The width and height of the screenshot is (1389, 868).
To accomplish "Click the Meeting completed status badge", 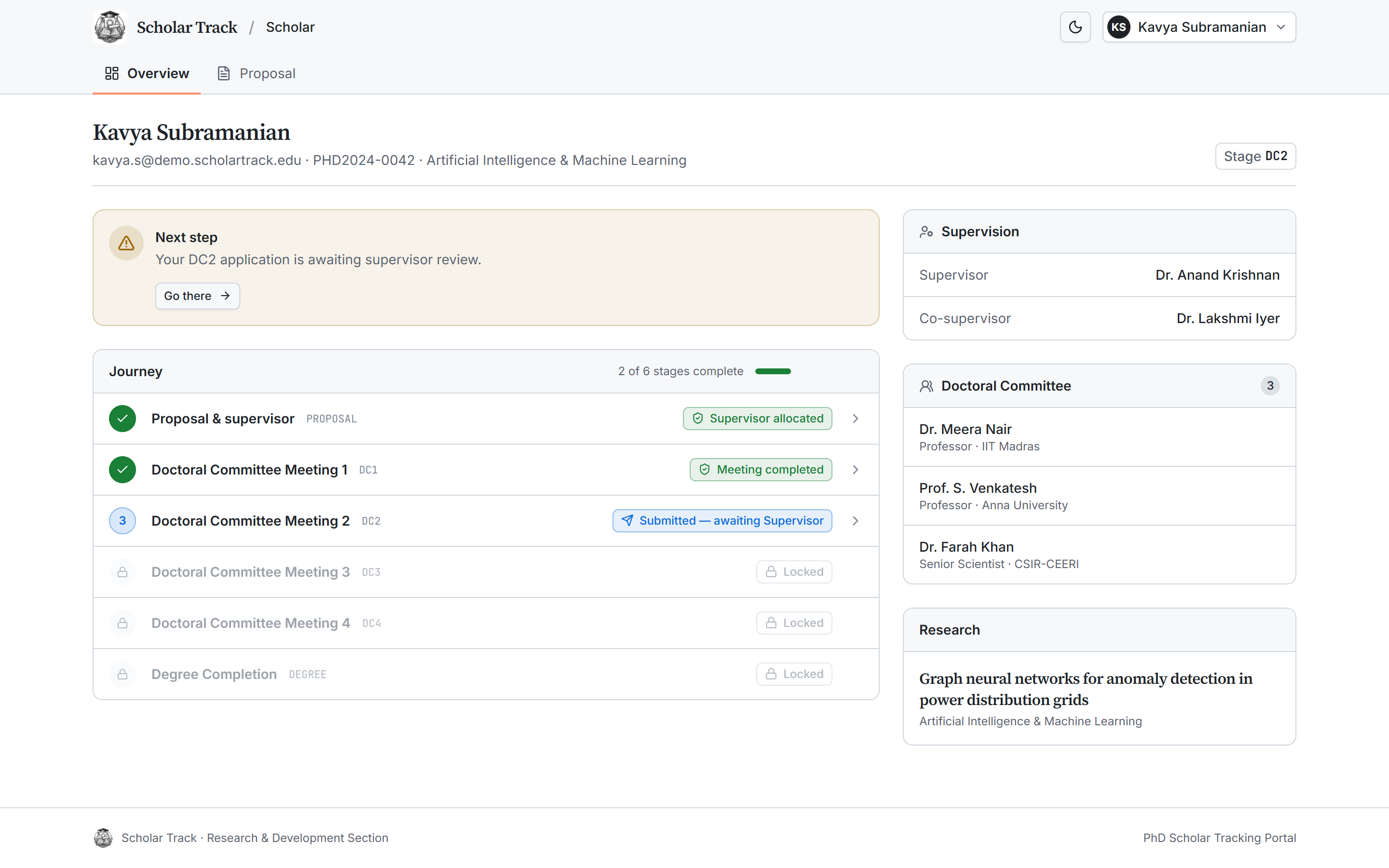I will pos(761,470).
